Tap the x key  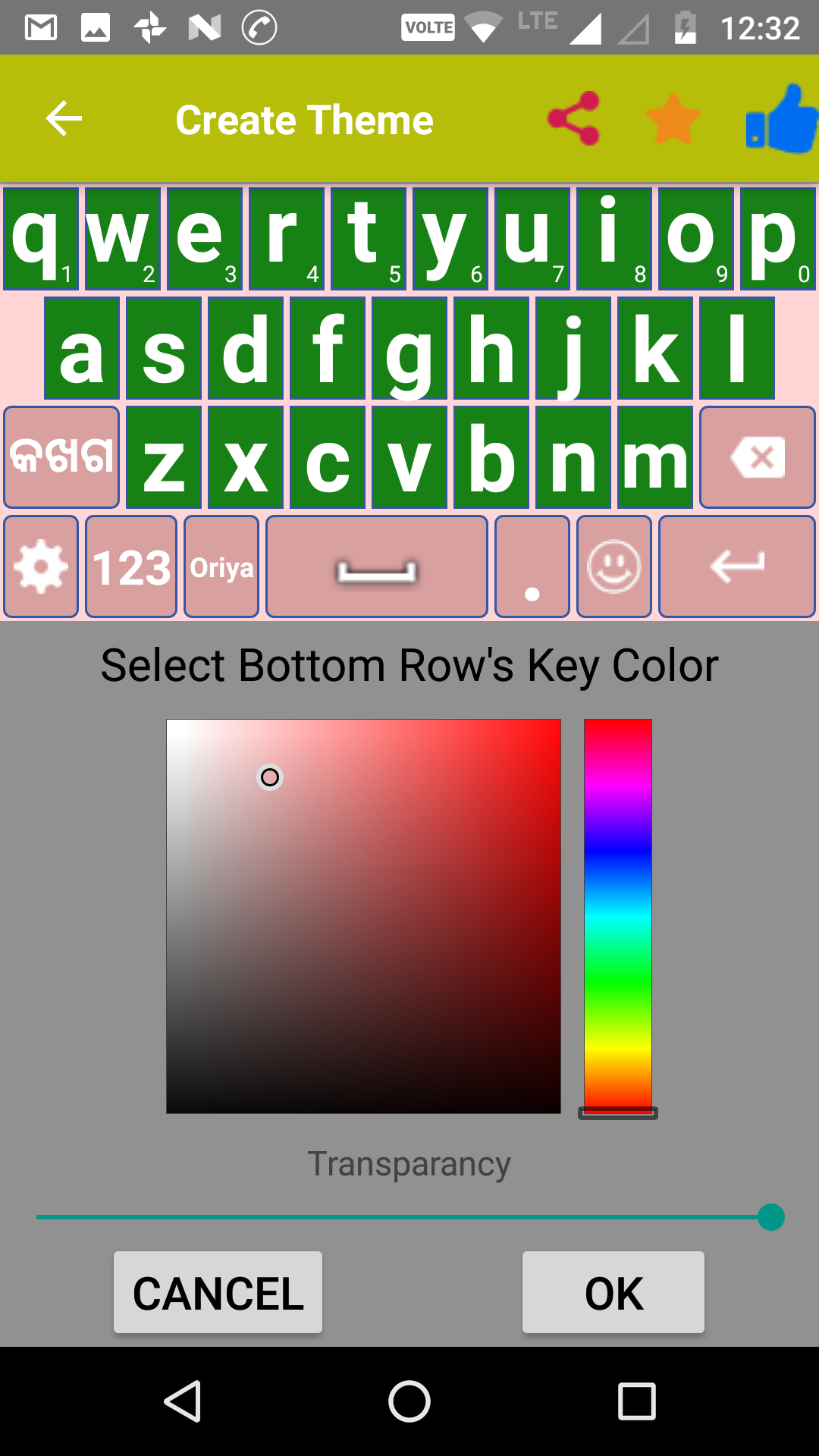pyautogui.click(x=246, y=457)
